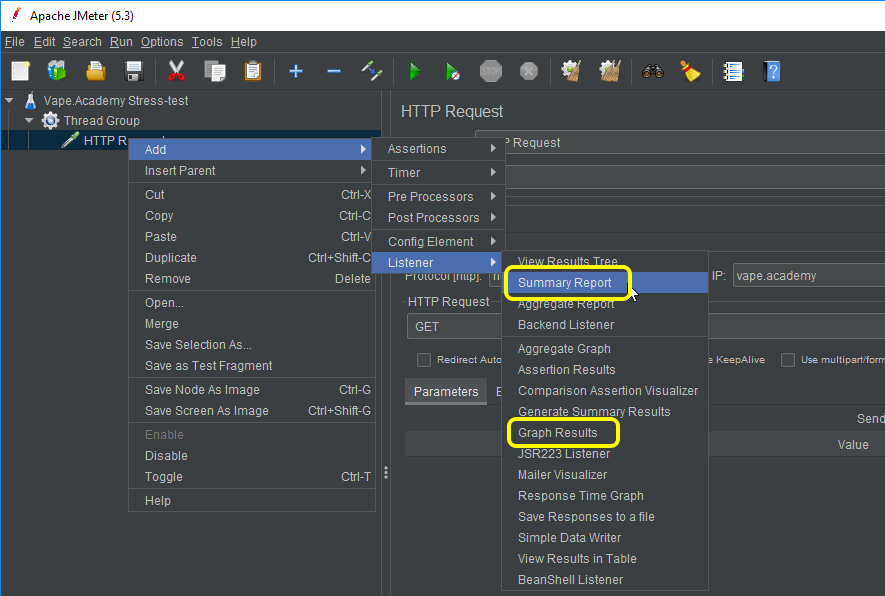885x596 pixels.
Task: Choose Graph Results listener
Action: [558, 433]
